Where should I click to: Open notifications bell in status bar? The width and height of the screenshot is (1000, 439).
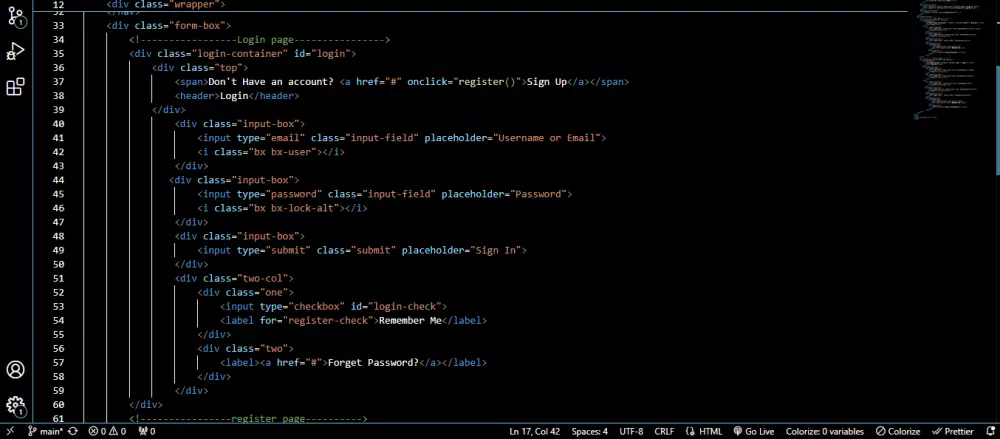[x=990, y=431]
